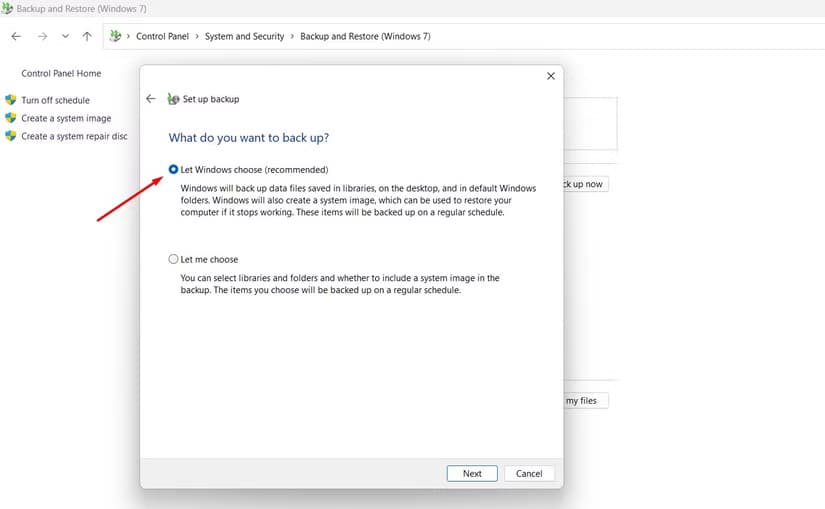
Task: Click the What do you want to back up? heading
Action: (x=248, y=137)
